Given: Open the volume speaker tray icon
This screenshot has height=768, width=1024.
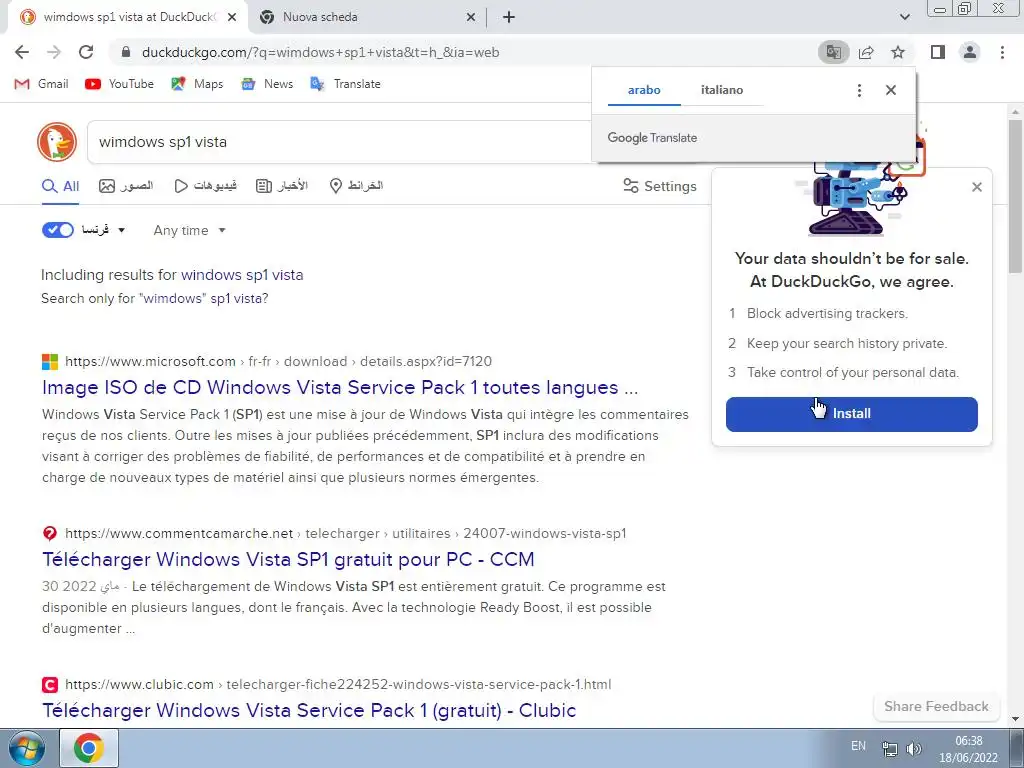Looking at the screenshot, I should (914, 748).
